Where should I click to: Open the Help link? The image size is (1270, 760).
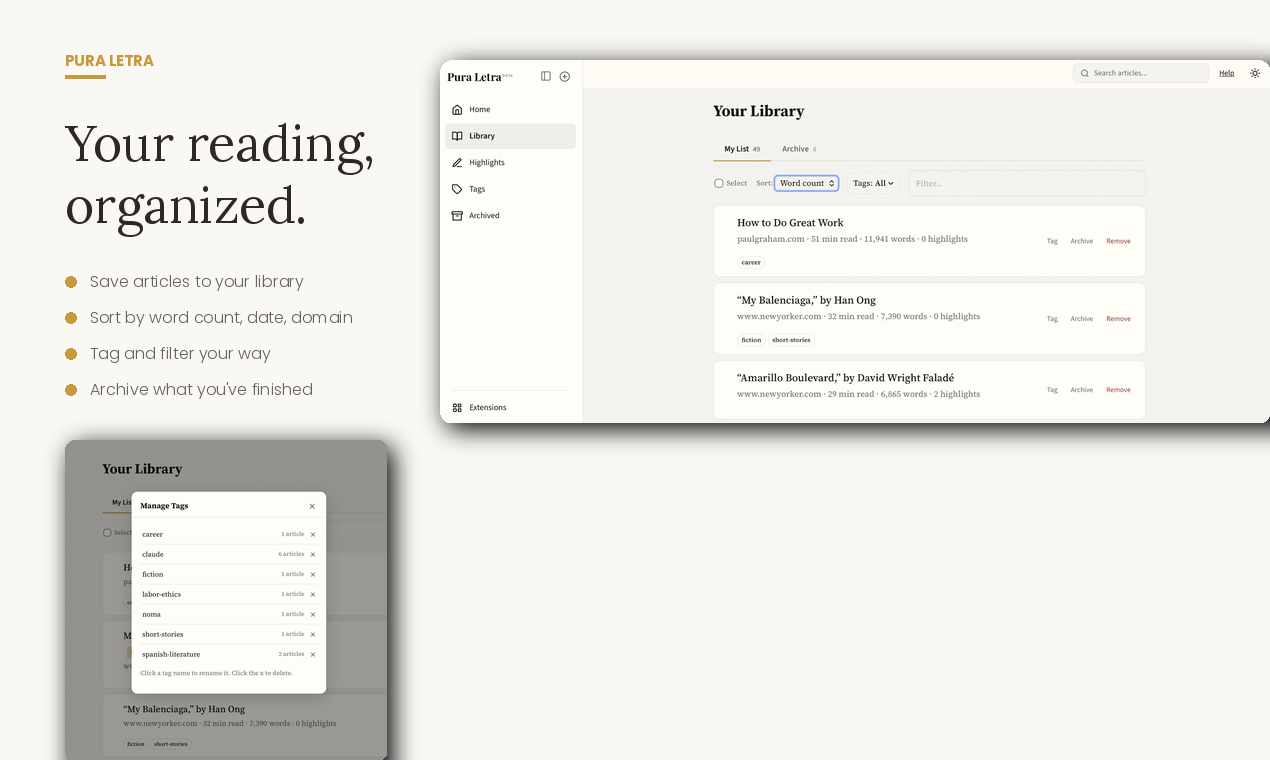click(1226, 73)
